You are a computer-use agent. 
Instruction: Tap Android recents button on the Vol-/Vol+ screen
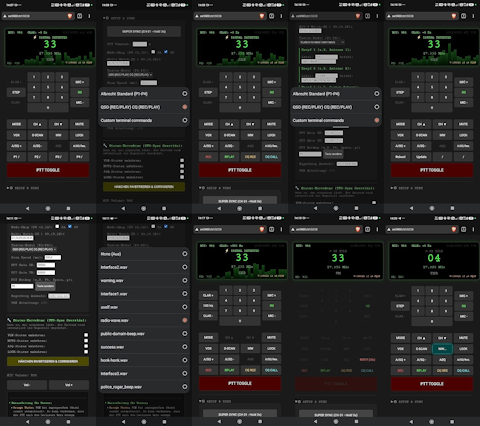tap(68, 421)
